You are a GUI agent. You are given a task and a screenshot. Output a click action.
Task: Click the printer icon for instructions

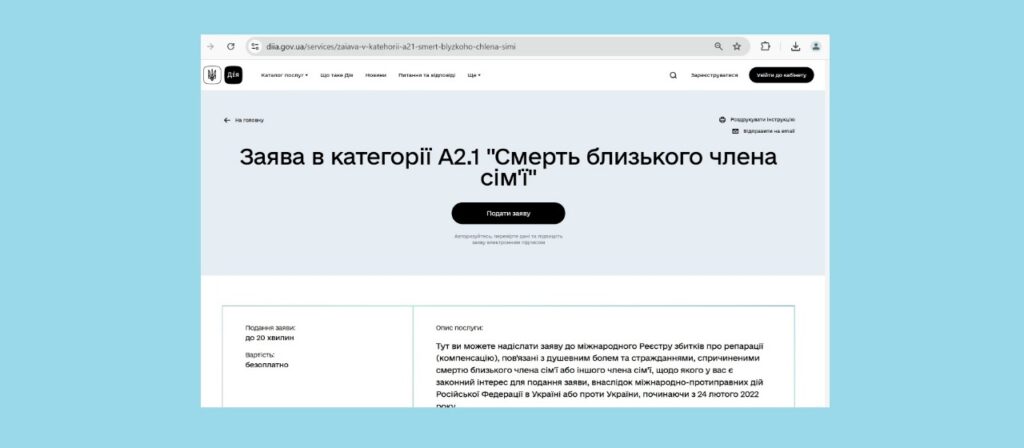[722, 120]
